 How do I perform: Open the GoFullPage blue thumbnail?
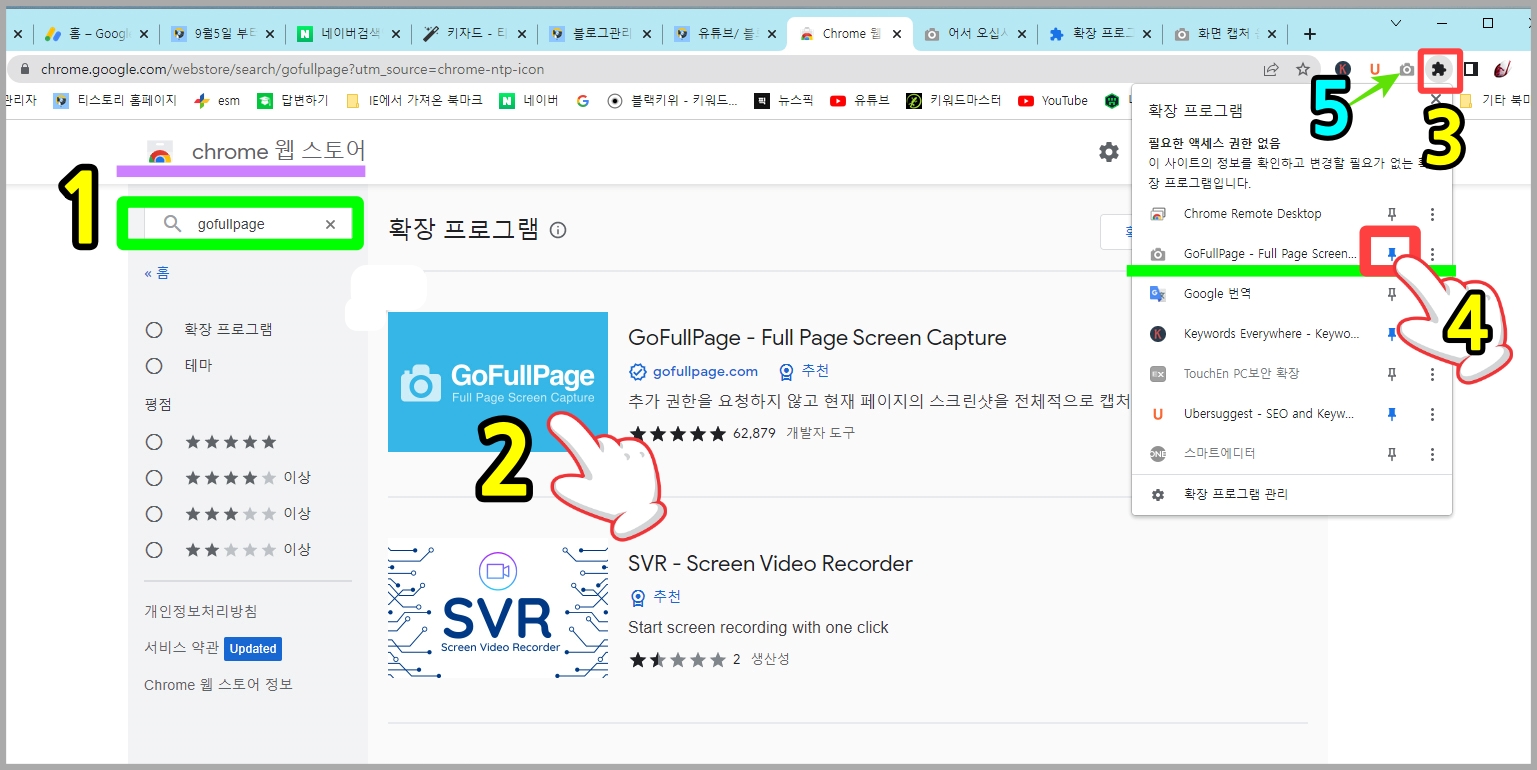point(498,382)
